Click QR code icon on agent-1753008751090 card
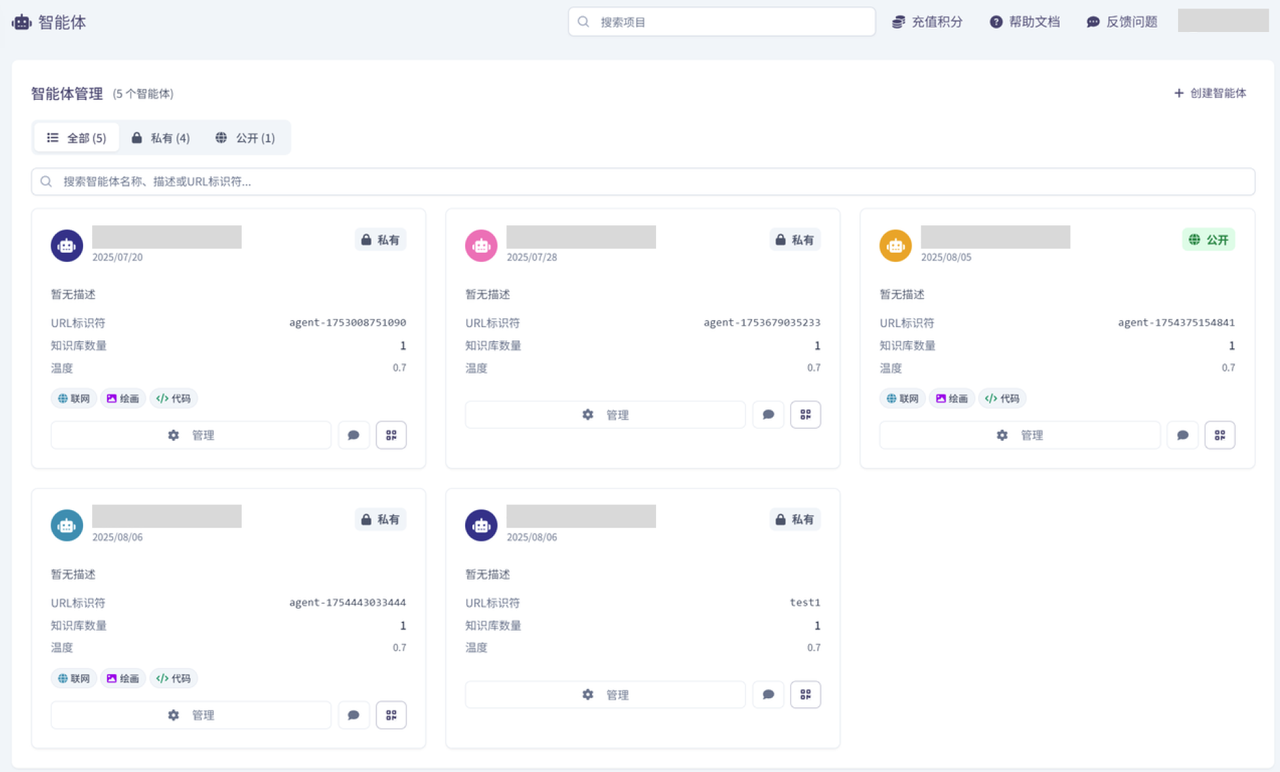This screenshot has height=772, width=1280. point(391,434)
